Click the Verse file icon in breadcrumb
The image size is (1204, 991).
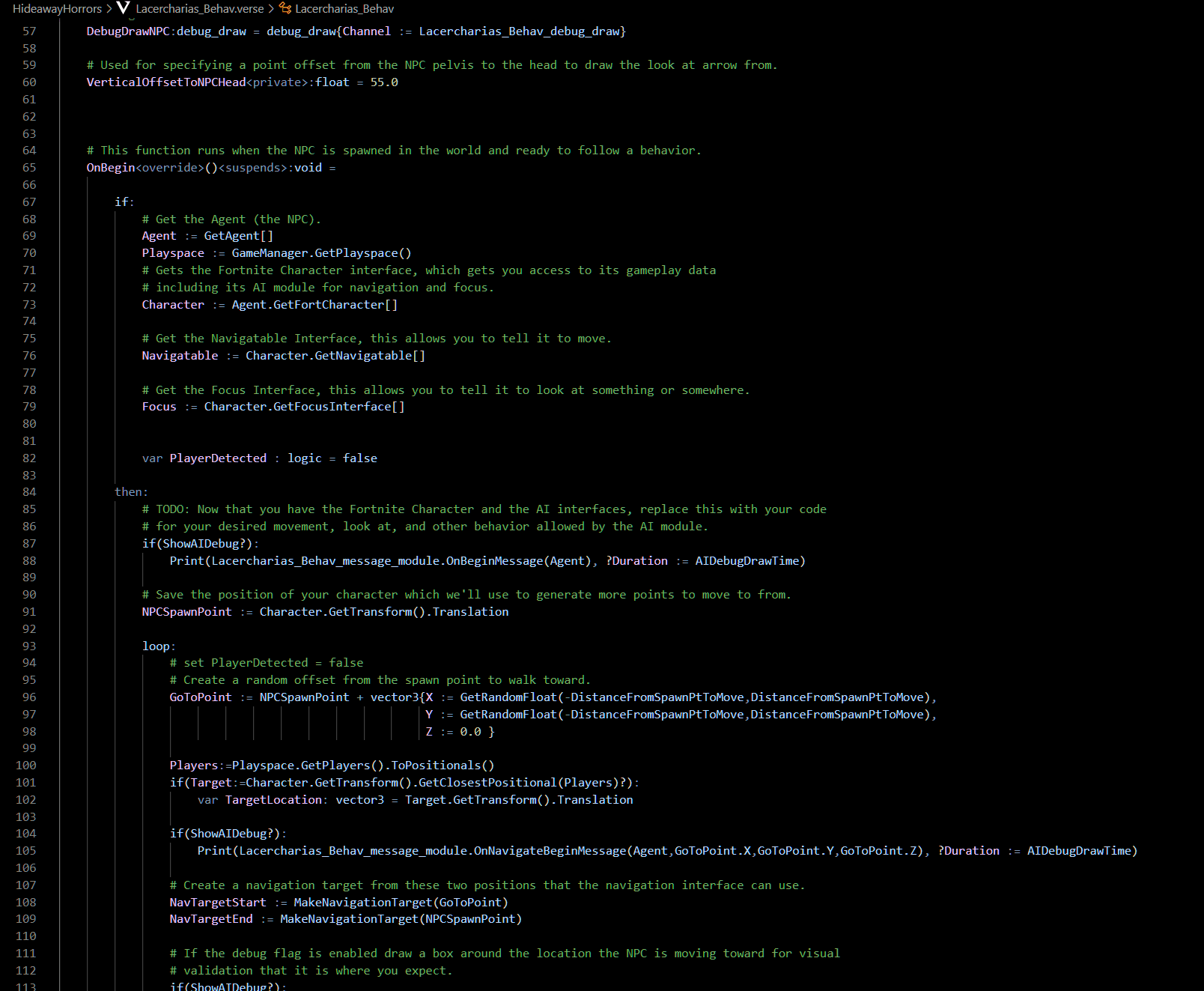point(124,8)
